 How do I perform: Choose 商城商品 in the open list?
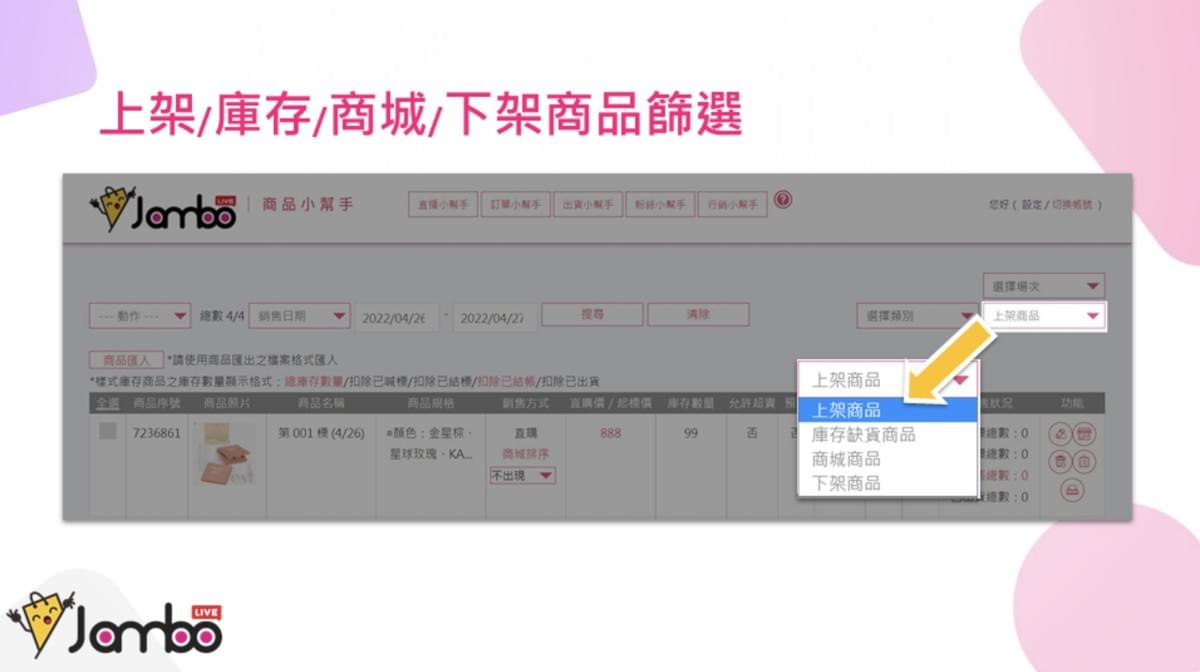(887, 459)
